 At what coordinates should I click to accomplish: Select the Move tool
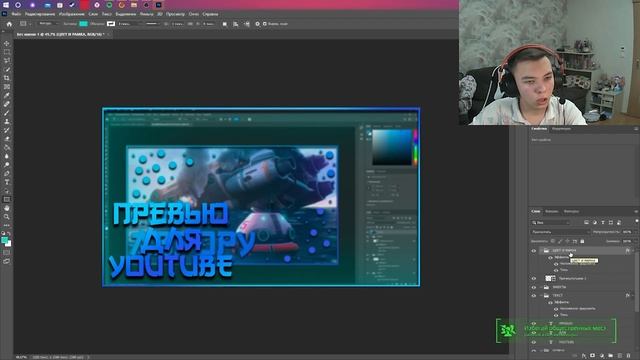pos(7,44)
